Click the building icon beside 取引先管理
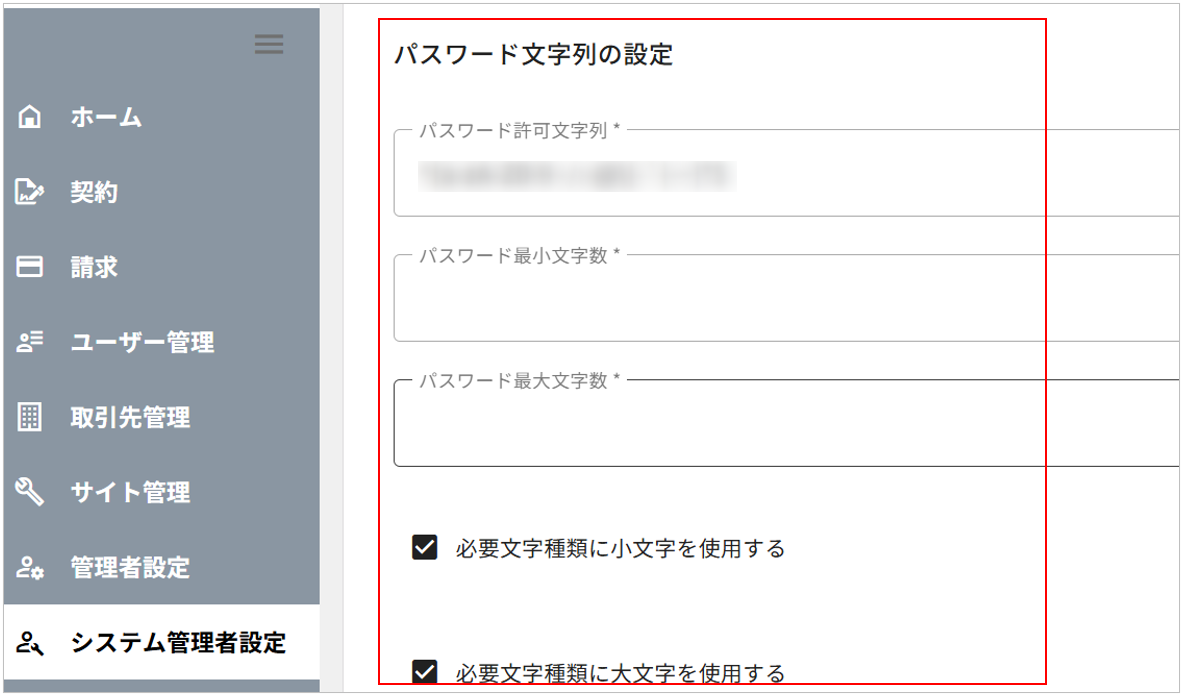 [x=31, y=417]
